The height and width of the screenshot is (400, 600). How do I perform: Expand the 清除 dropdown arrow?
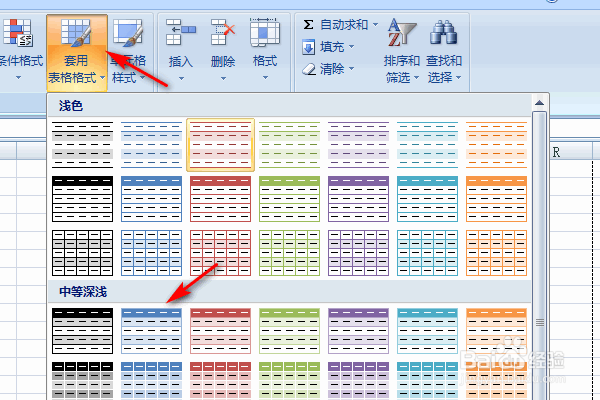point(351,69)
